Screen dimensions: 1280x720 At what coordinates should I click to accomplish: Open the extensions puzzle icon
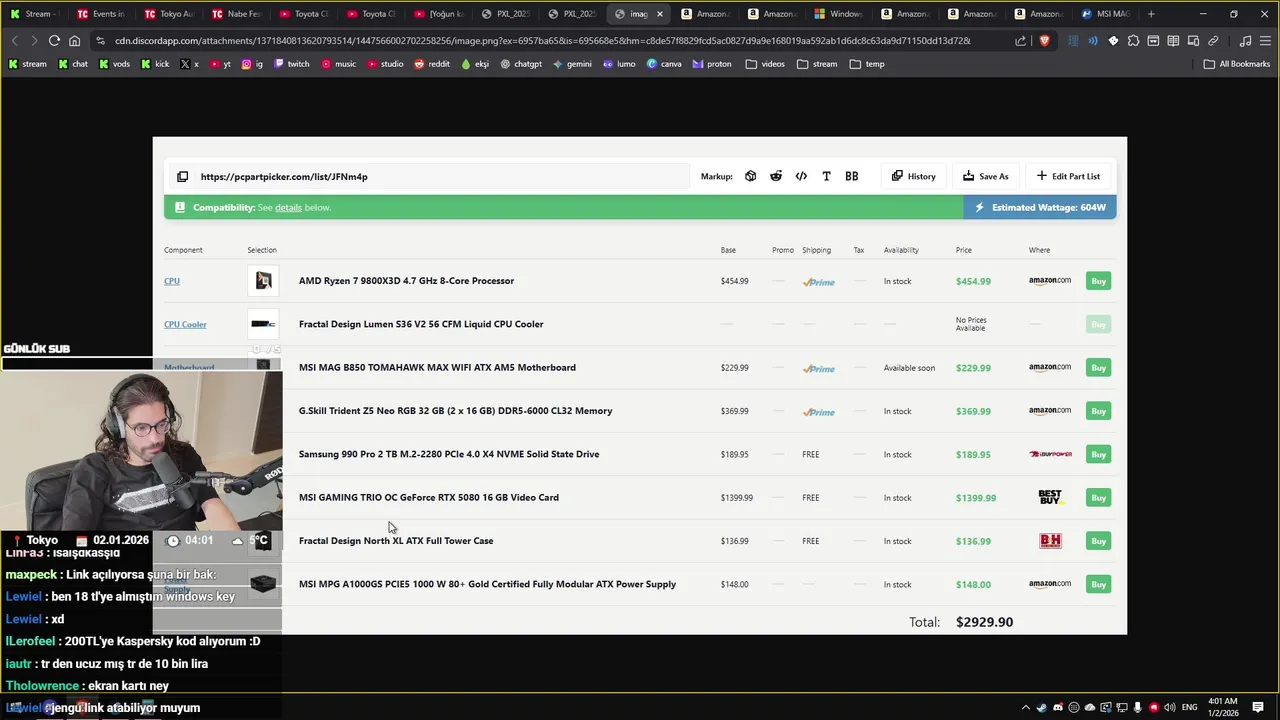click(1133, 41)
